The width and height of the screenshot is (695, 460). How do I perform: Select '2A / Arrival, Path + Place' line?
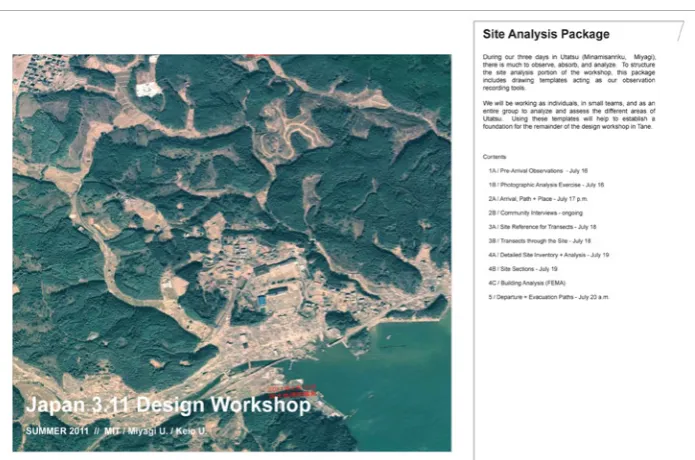pyautogui.click(x=538, y=199)
